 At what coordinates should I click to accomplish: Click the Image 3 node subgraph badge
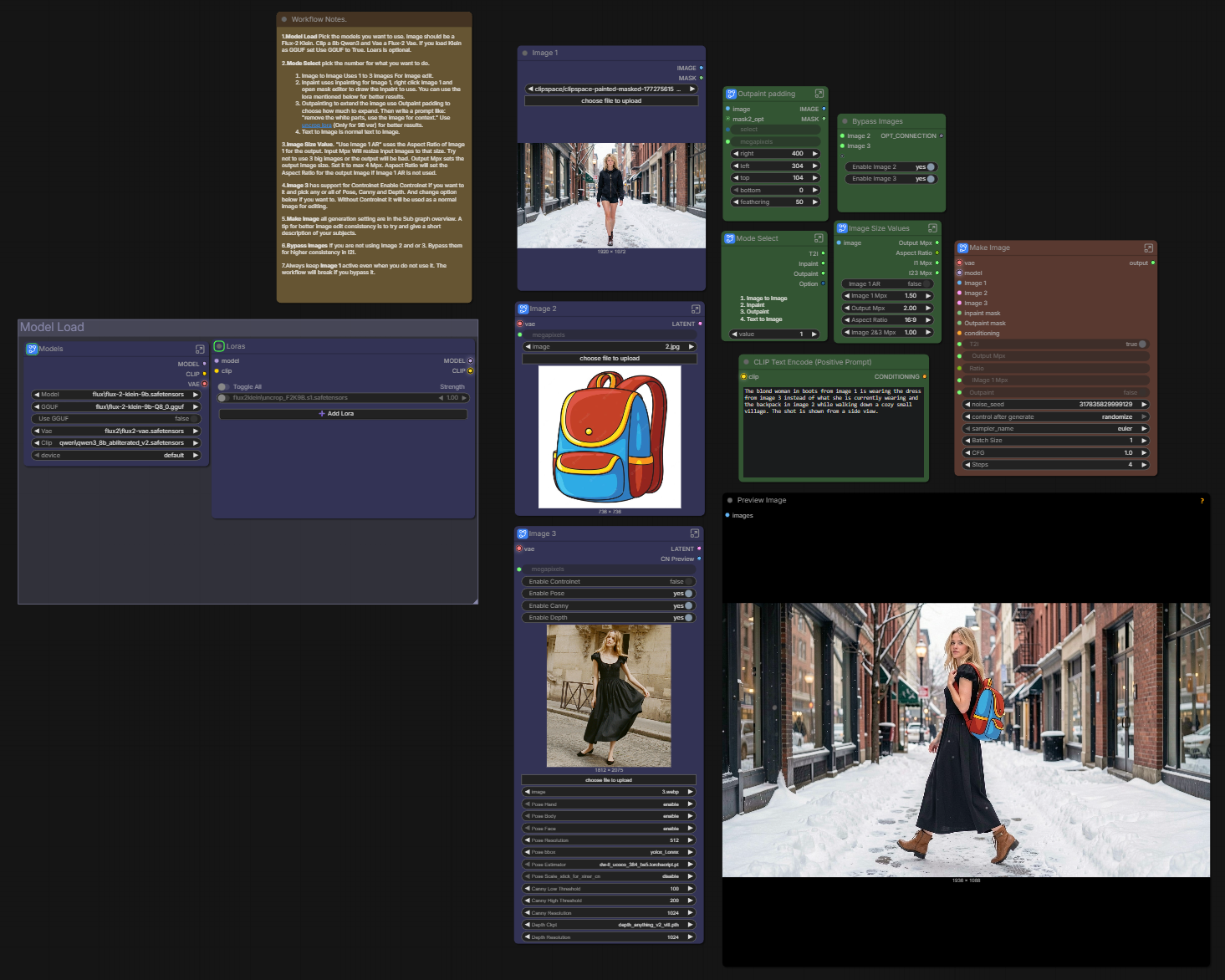pos(523,533)
